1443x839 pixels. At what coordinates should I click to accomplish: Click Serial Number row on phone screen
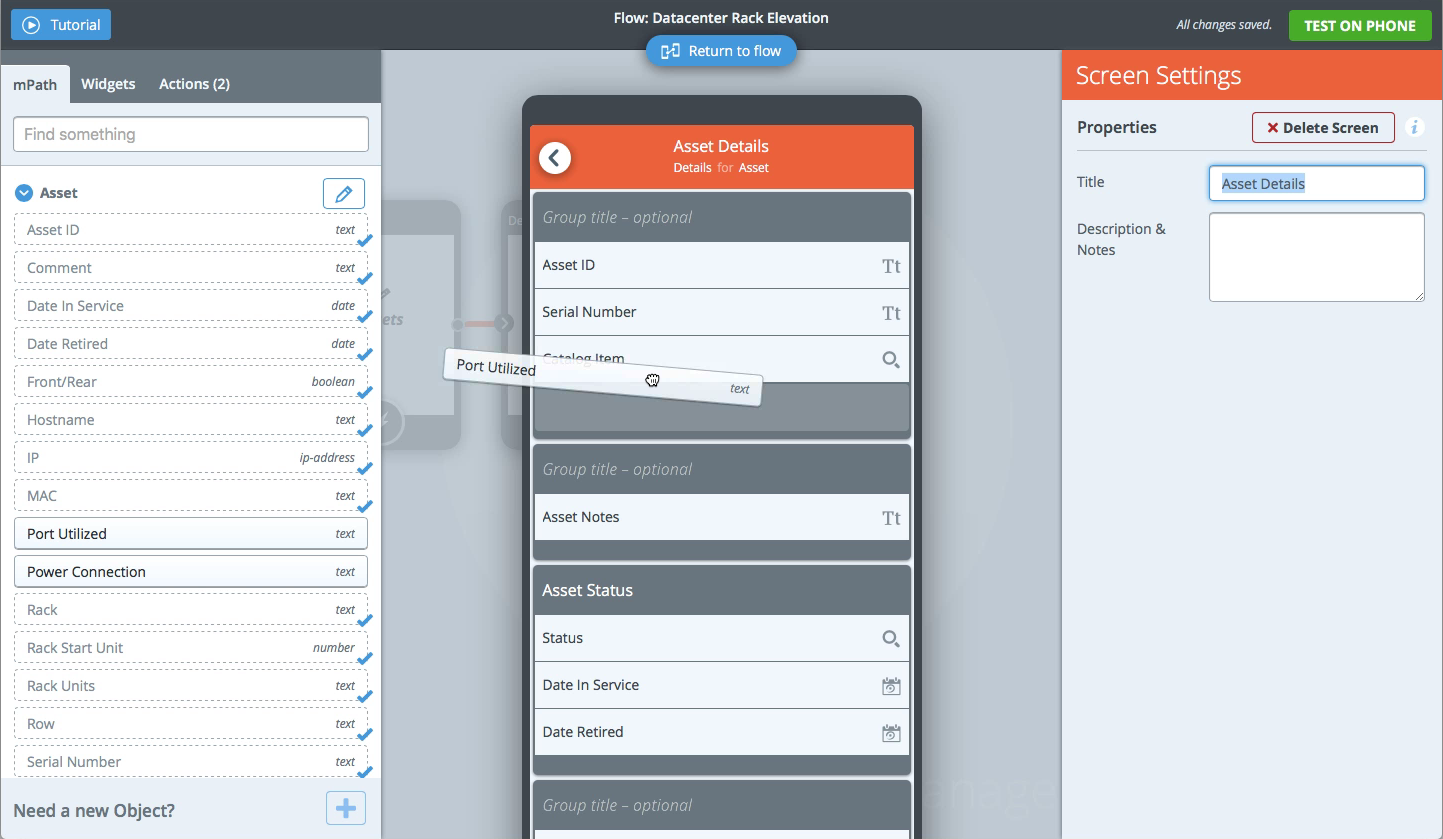tap(722, 312)
